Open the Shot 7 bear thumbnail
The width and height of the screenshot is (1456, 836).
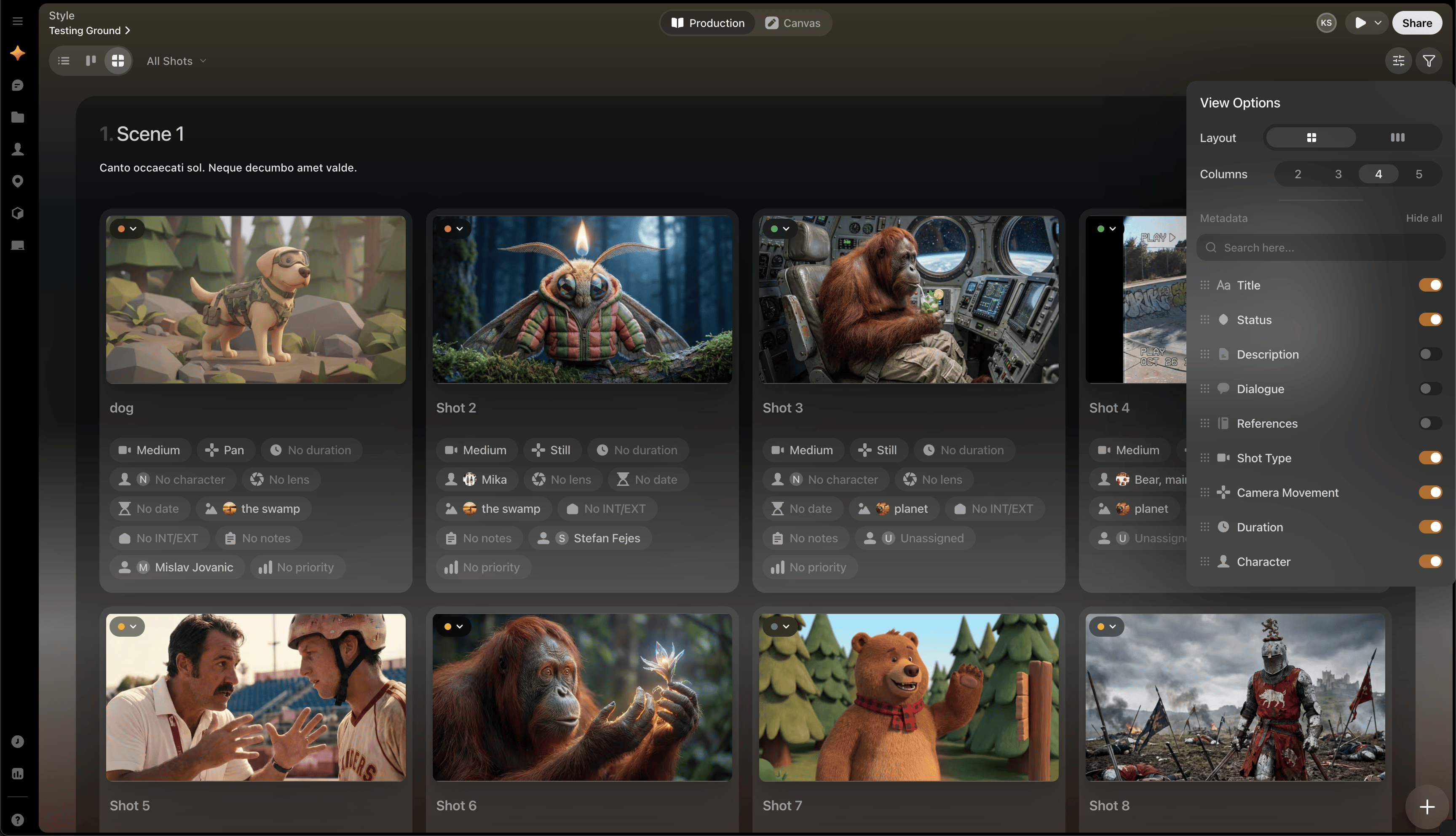(x=908, y=697)
